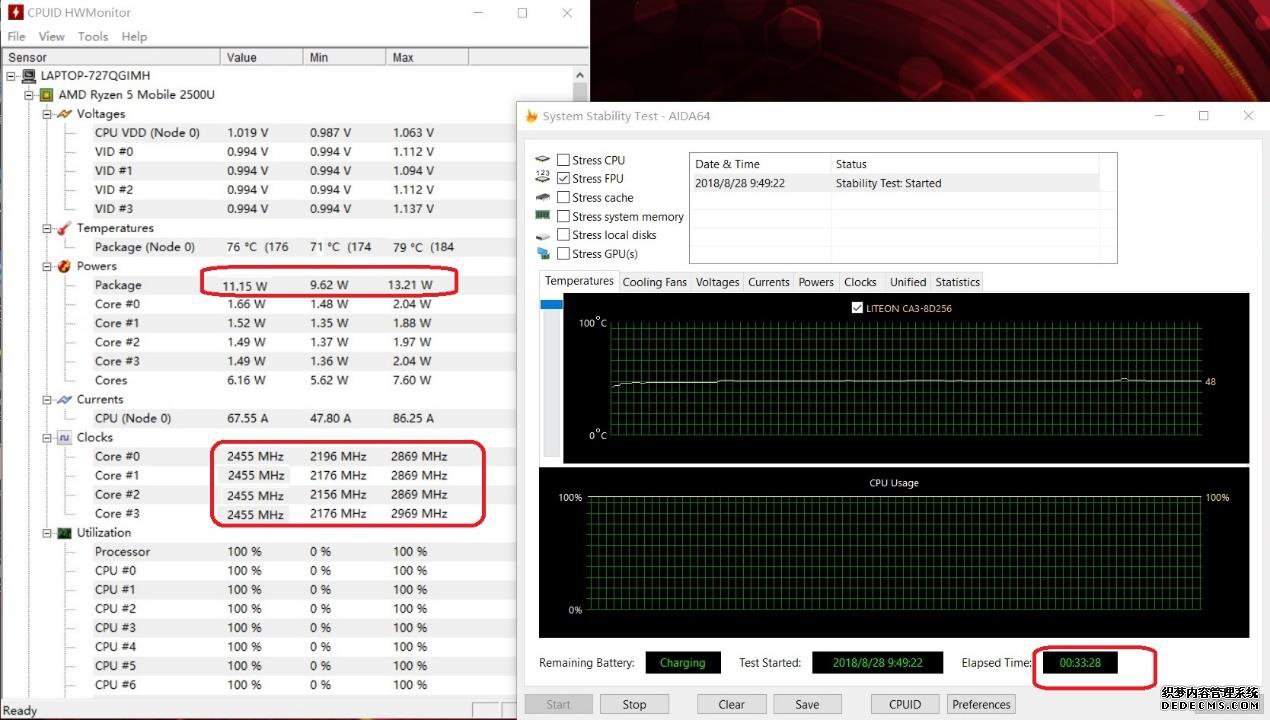Click the Clocks chip icon
Viewport: 1270px width, 720px height.
[x=64, y=437]
